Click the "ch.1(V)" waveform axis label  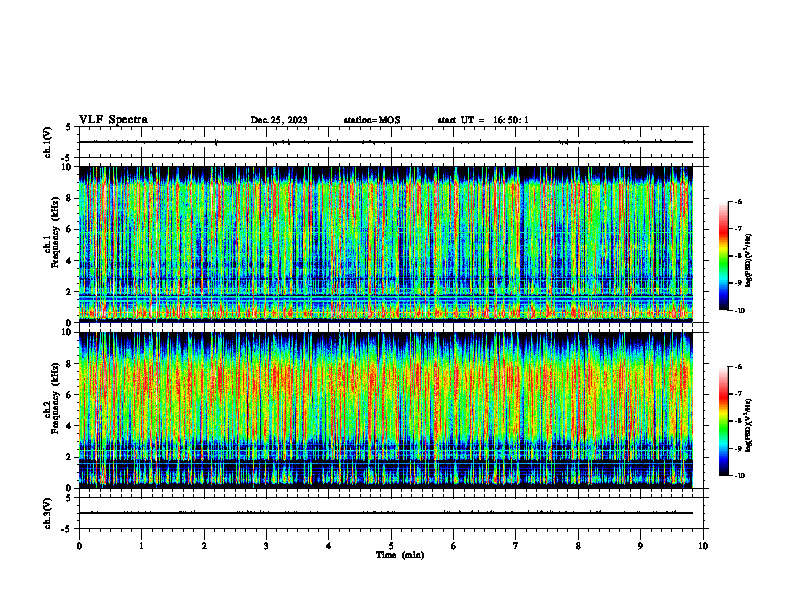click(47, 142)
